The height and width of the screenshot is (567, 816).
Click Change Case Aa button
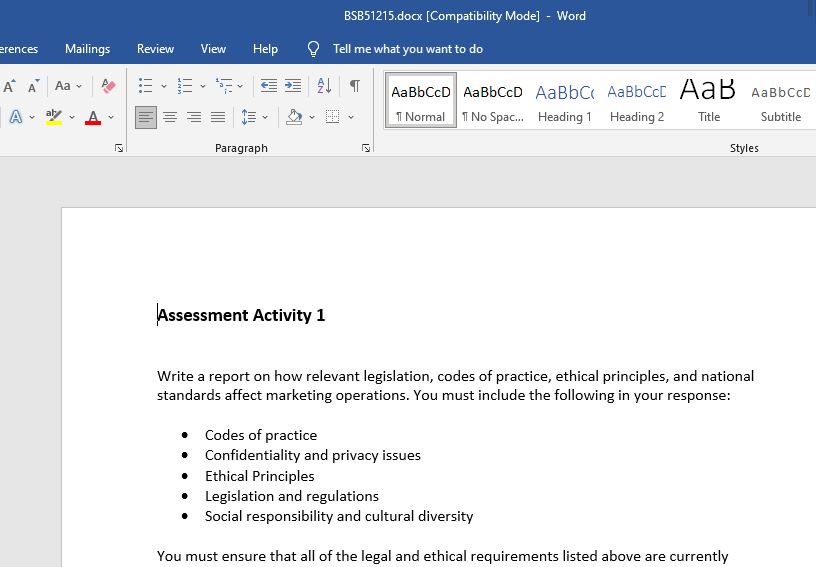pyautogui.click(x=62, y=86)
